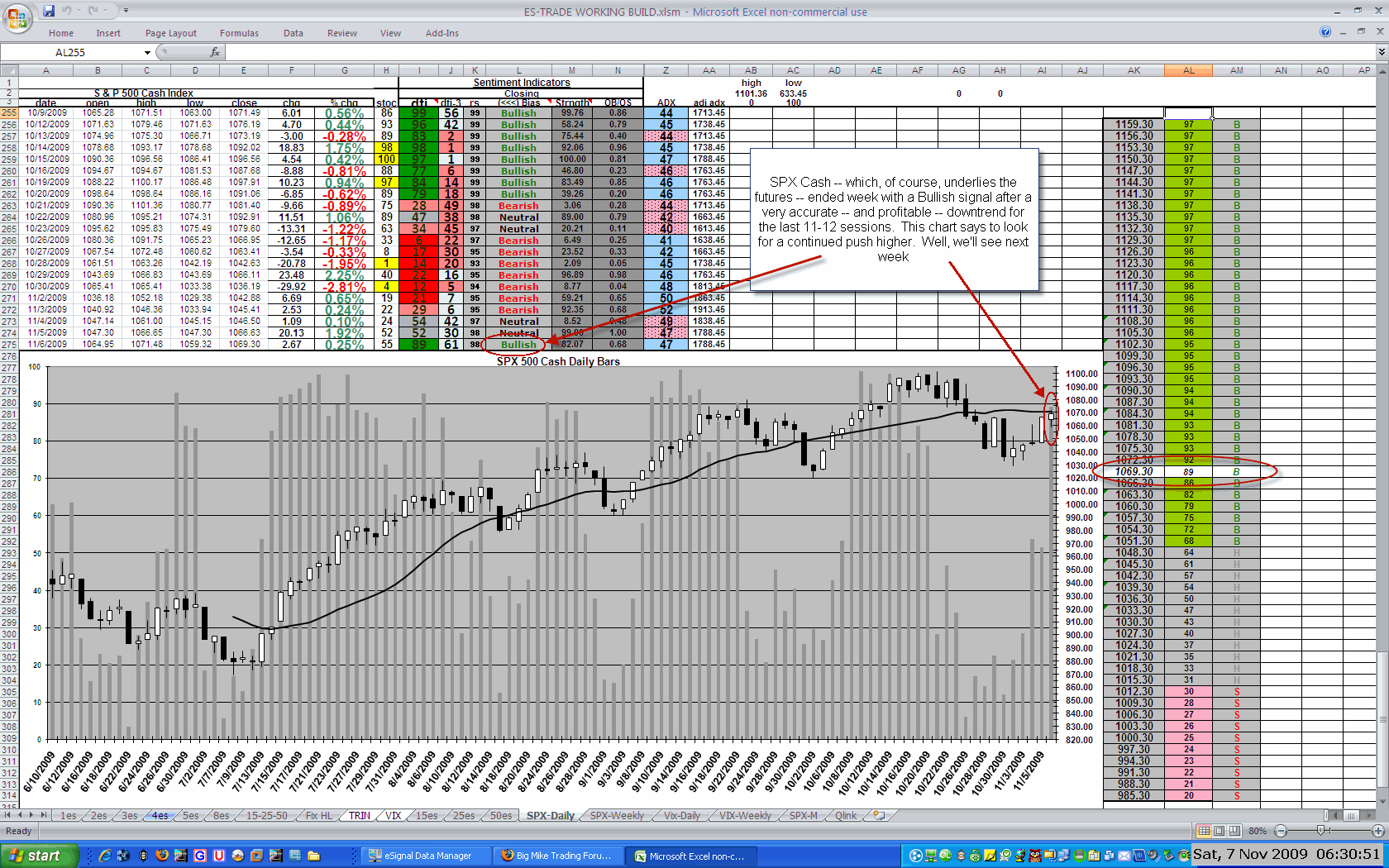Open the Add-Ins ribbon tab
Image resolution: width=1389 pixels, height=868 pixels.
[442, 33]
